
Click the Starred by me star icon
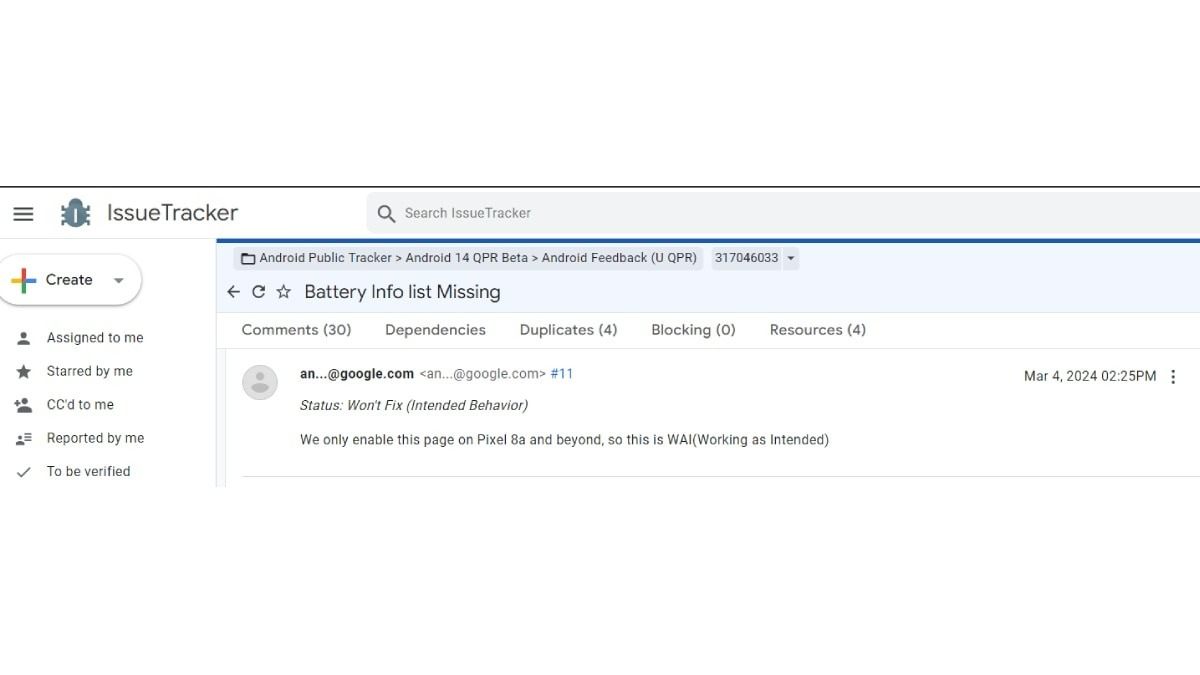click(x=24, y=371)
